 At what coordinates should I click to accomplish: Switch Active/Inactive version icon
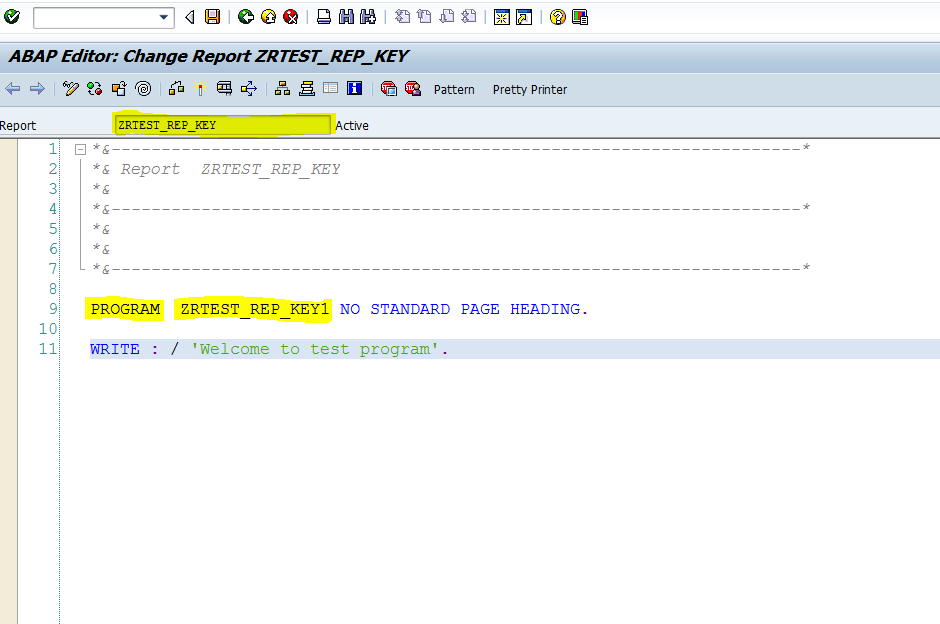[94, 89]
